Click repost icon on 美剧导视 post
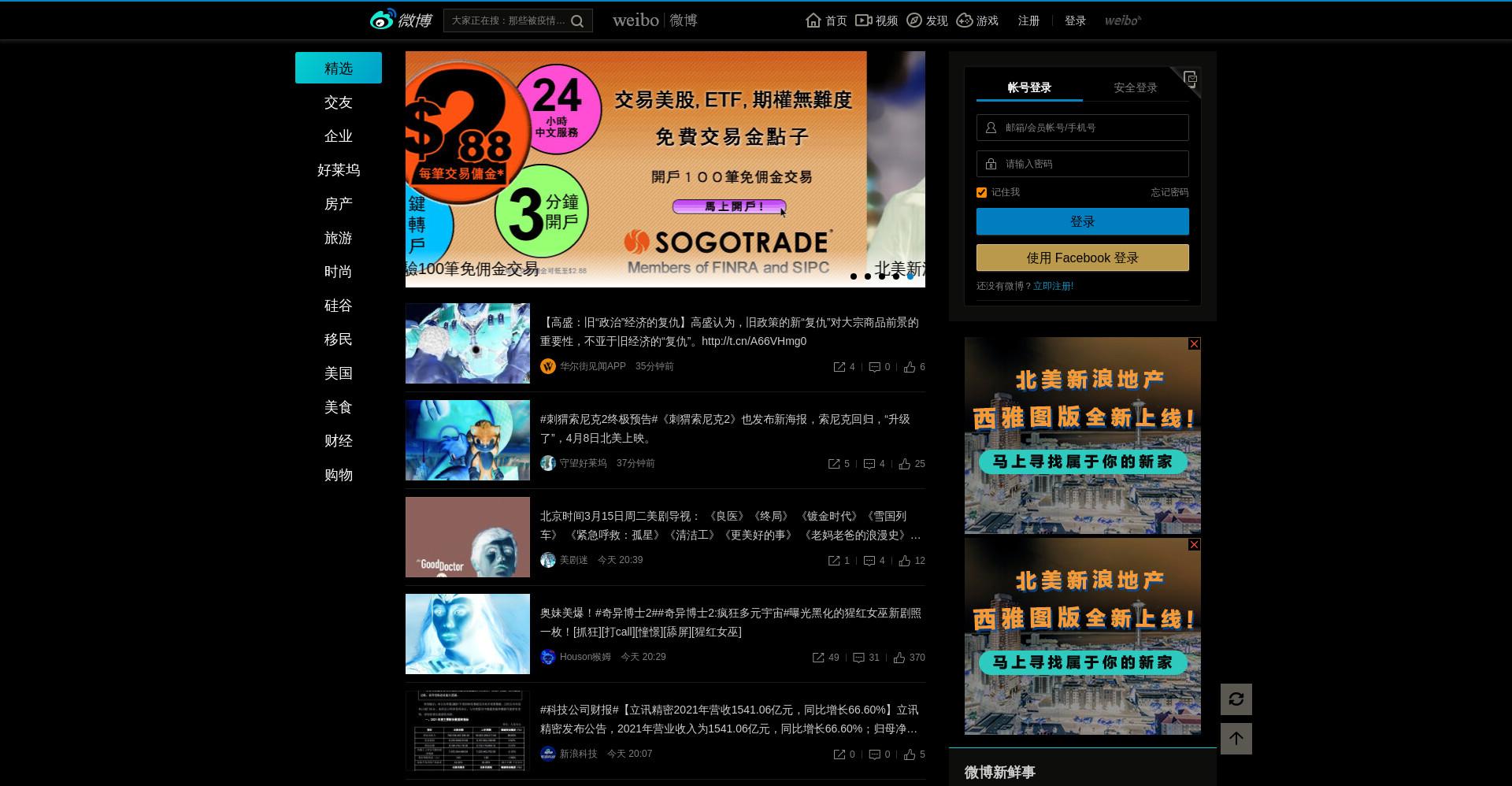The height and width of the screenshot is (786, 1512). (834, 561)
